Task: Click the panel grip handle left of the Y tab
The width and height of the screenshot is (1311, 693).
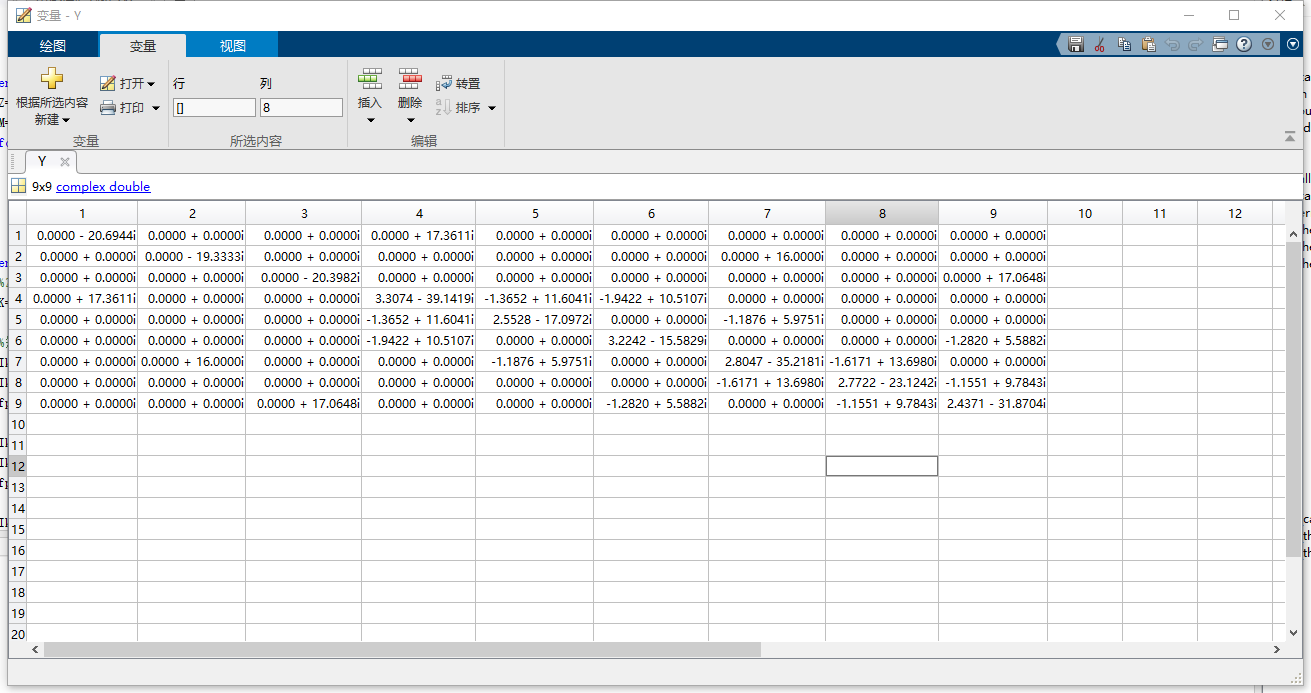Action: tap(12, 162)
